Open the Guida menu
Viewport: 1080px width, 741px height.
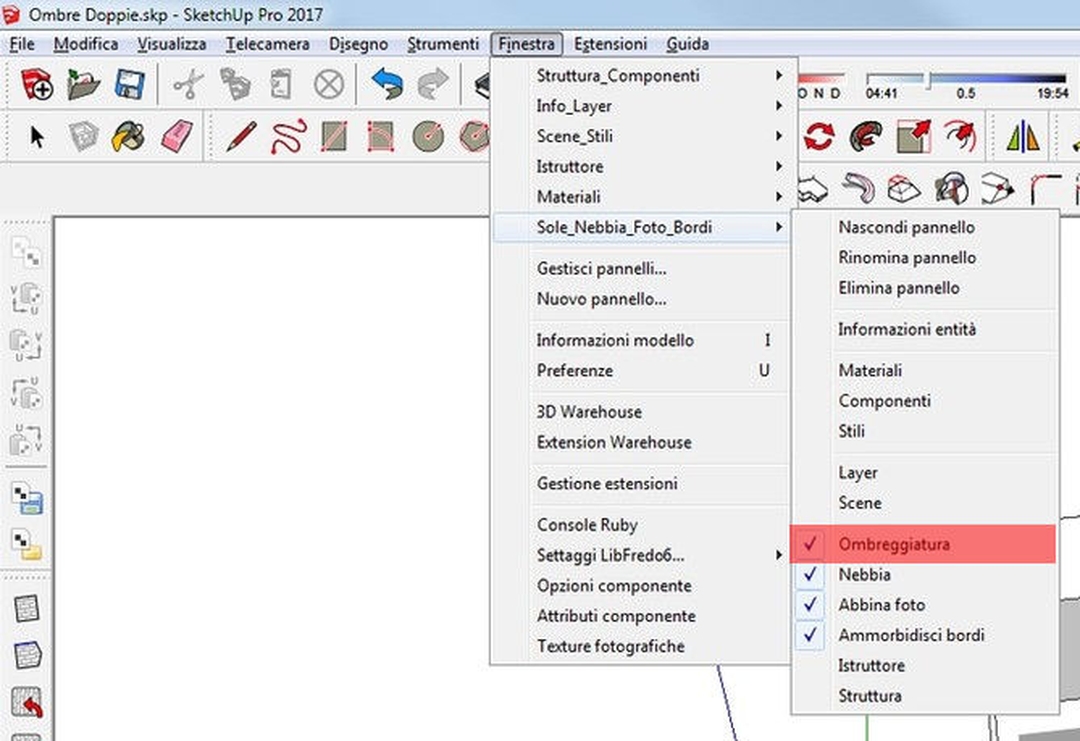click(x=687, y=44)
